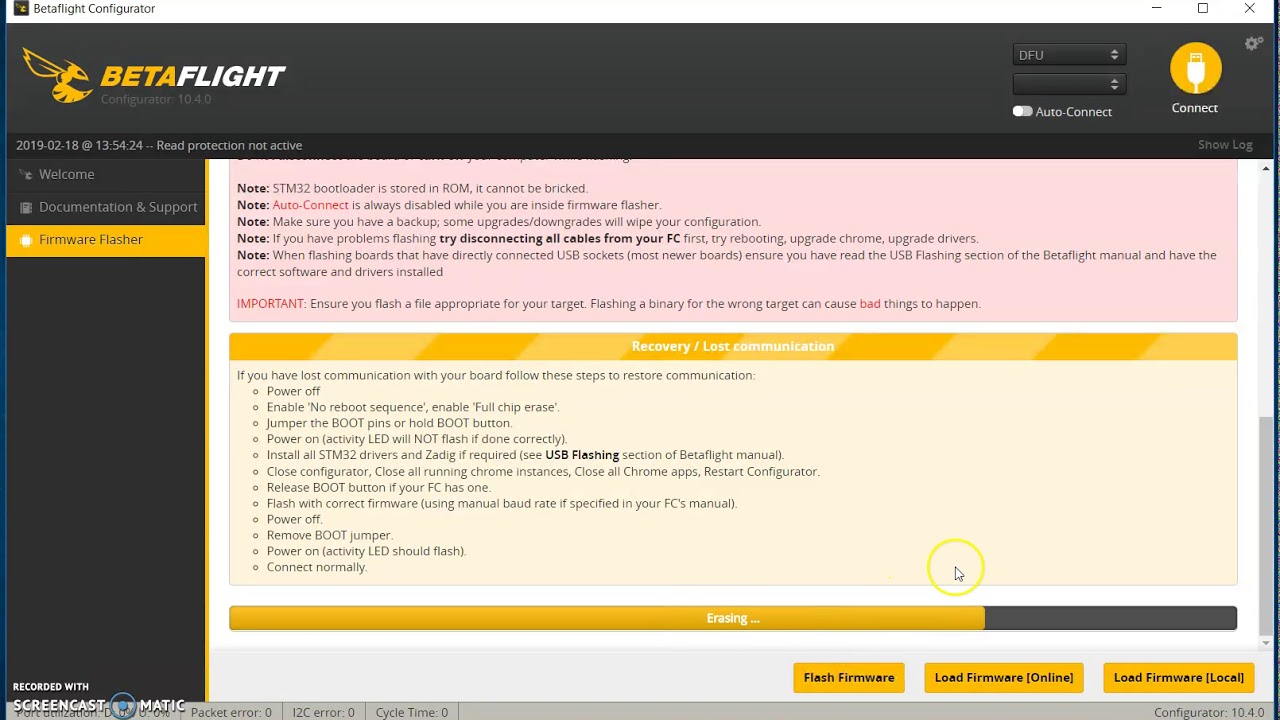
Task: Select the Firmware Flasher tab
Action: (x=106, y=240)
